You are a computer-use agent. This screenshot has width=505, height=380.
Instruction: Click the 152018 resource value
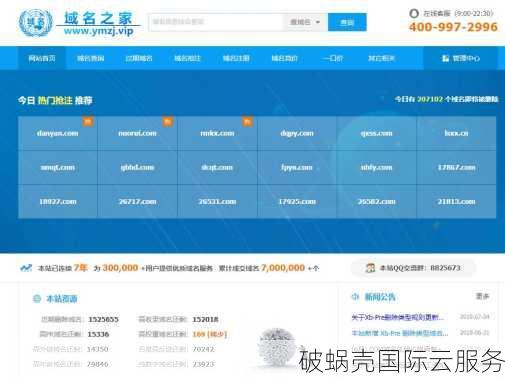(205, 319)
